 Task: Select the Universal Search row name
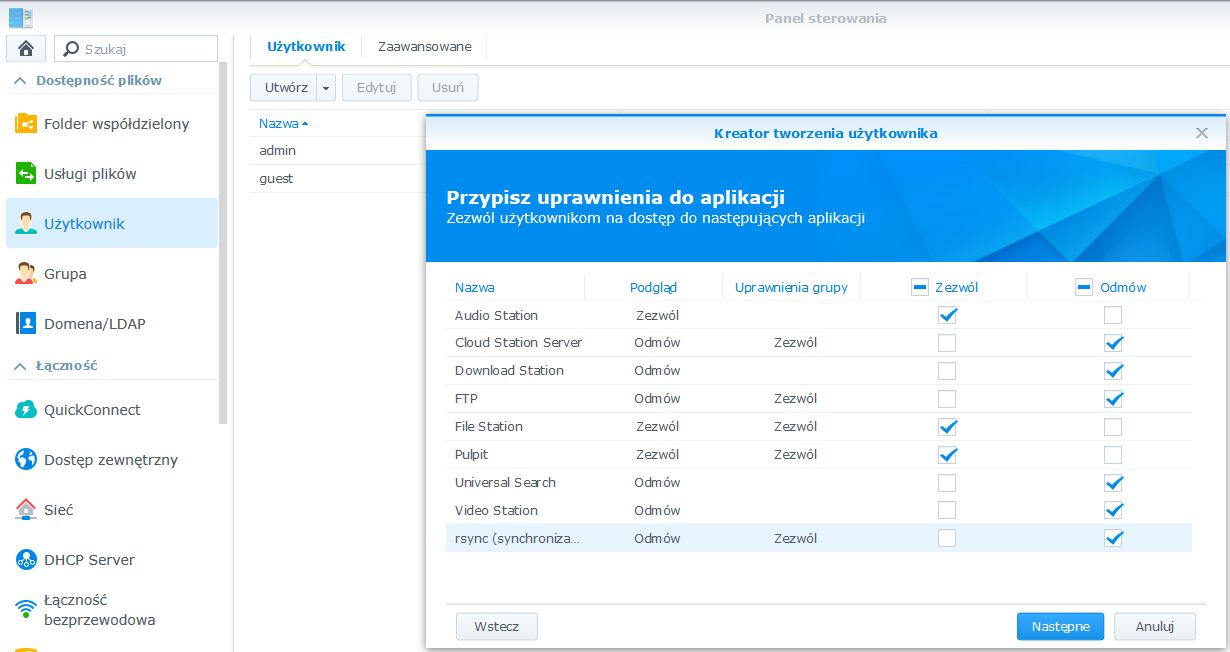point(505,483)
